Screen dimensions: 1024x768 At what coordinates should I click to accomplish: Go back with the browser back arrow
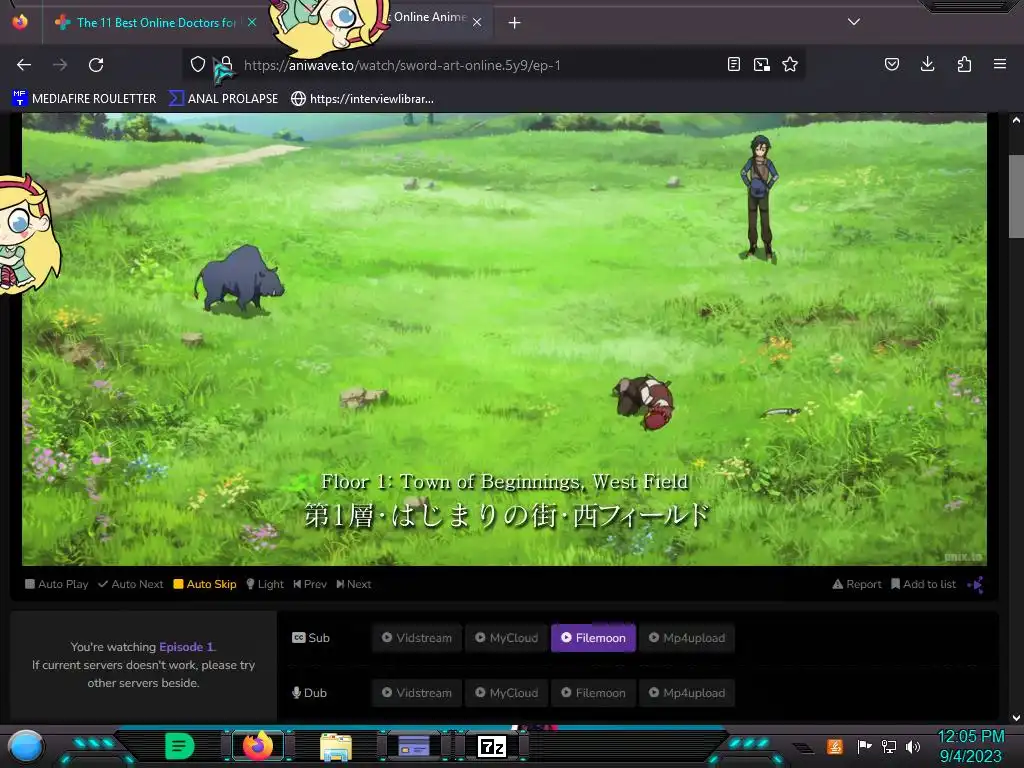coord(24,65)
